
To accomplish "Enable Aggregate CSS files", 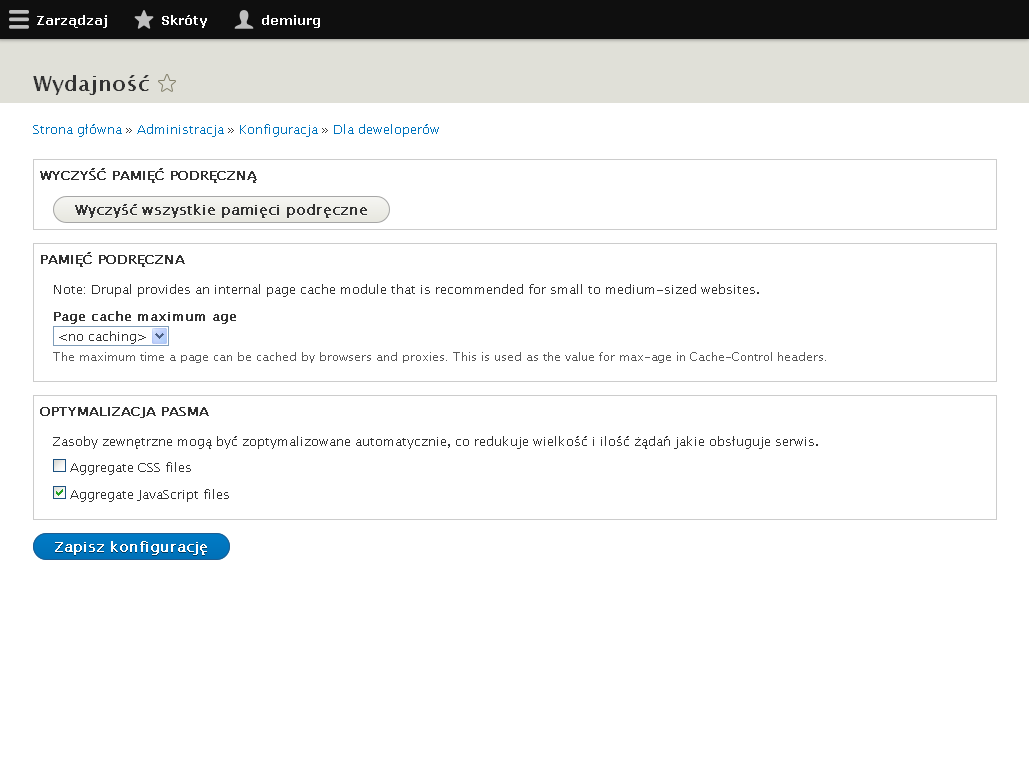I will 59,465.
